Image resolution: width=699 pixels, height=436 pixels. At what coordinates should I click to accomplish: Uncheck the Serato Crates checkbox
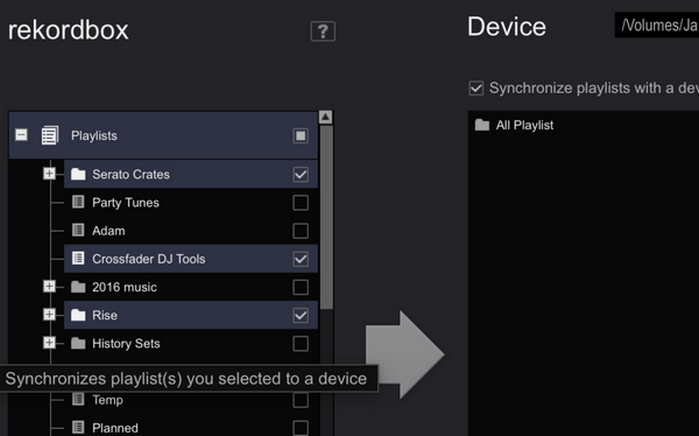pyautogui.click(x=300, y=174)
